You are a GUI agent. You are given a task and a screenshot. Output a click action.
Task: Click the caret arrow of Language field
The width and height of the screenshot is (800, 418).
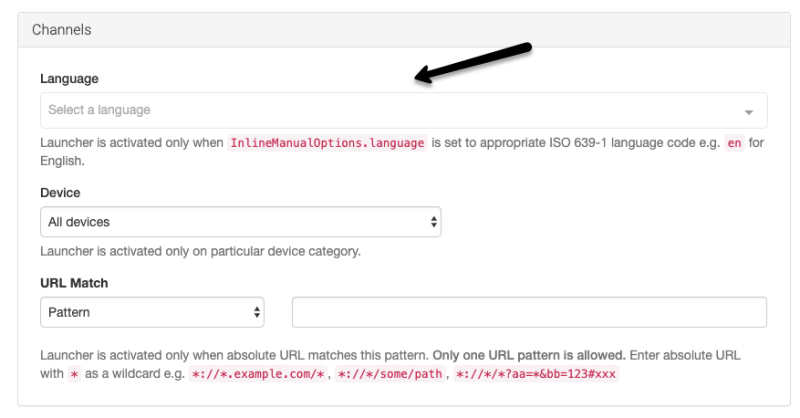coord(748,112)
